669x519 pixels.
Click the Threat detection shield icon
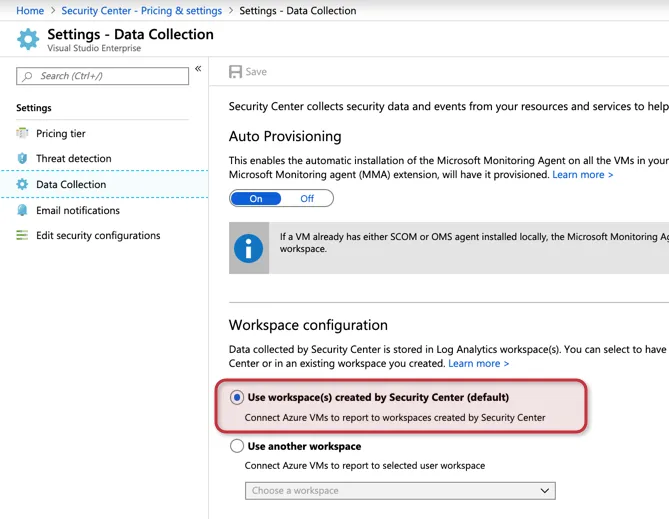[22, 158]
